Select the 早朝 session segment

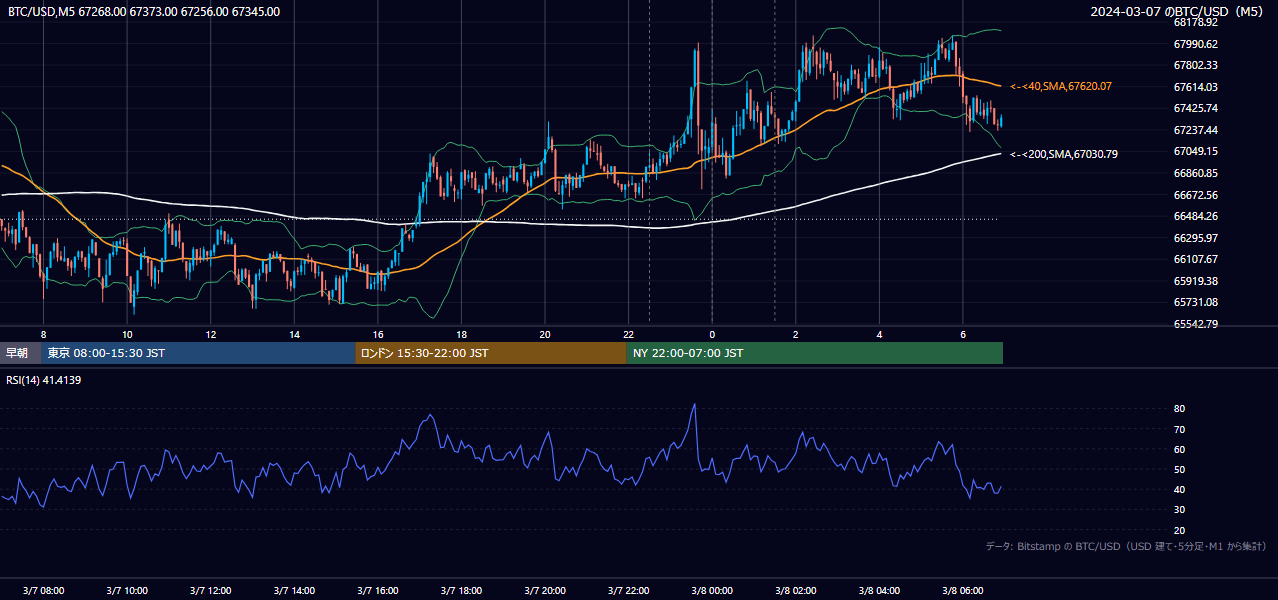click(20, 353)
